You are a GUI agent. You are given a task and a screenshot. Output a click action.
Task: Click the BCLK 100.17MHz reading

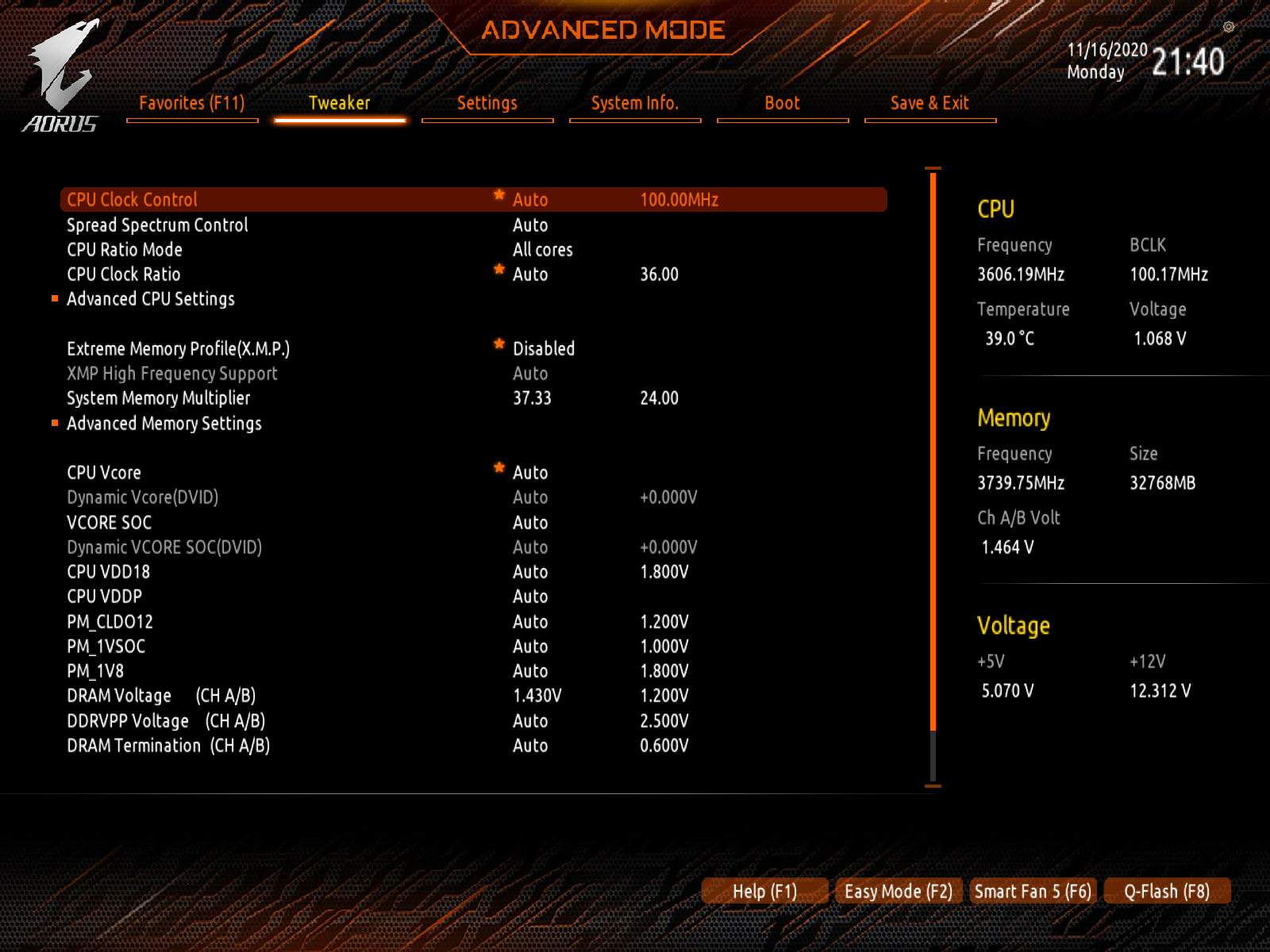(x=1169, y=274)
